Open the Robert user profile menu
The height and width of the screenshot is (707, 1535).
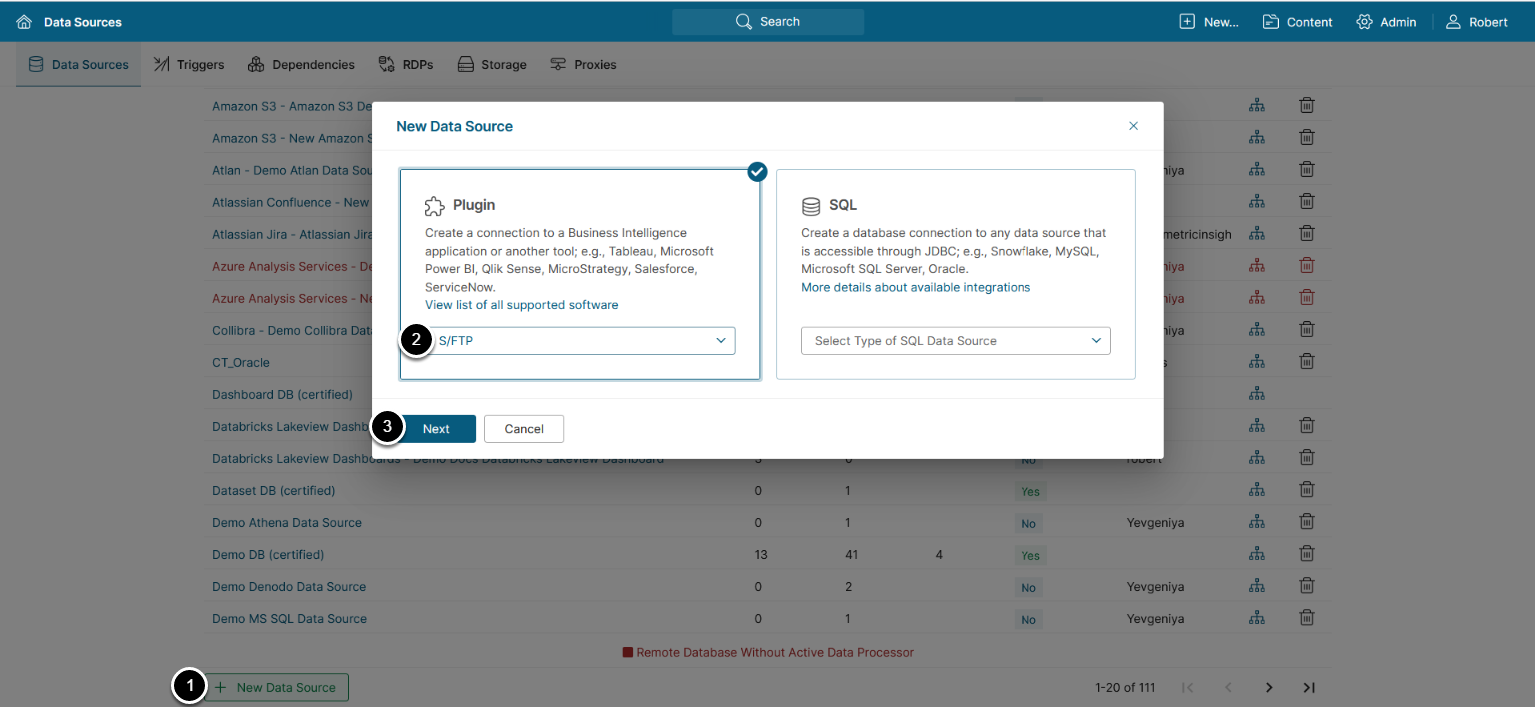(1477, 22)
